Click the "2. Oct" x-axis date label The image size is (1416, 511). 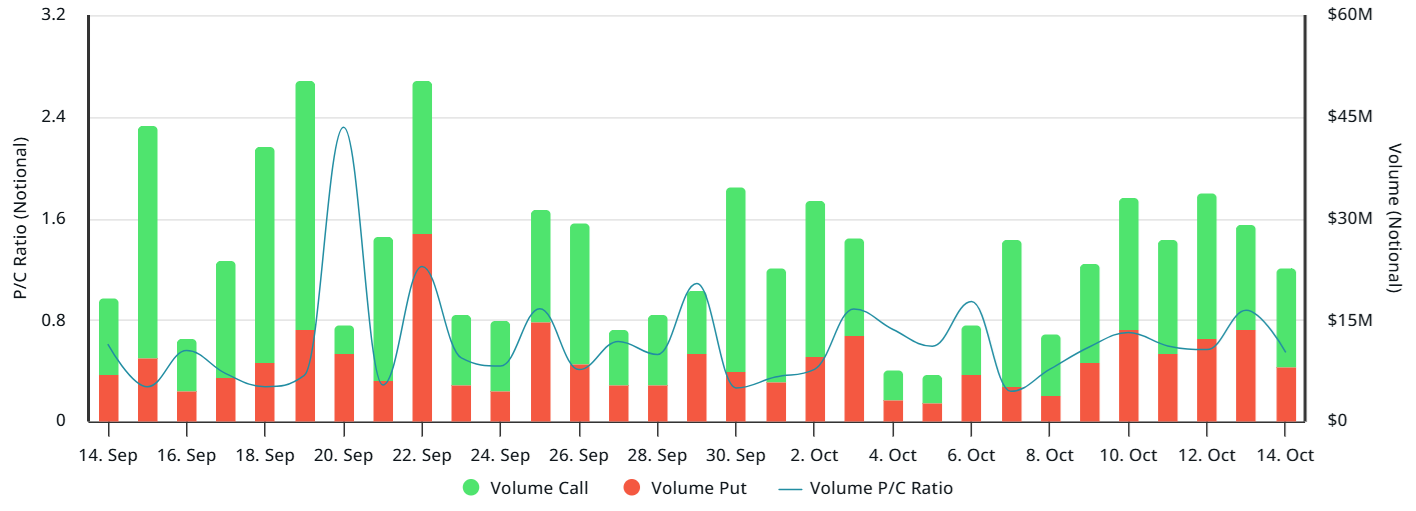(814, 455)
